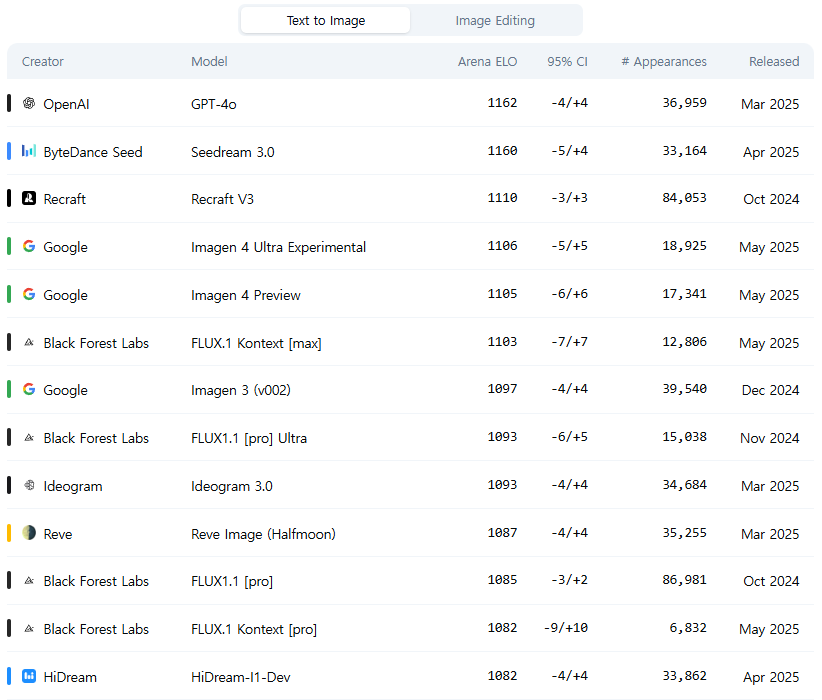This screenshot has width=822, height=700.
Task: Click the OpenAI logo icon
Action: [x=29, y=103]
